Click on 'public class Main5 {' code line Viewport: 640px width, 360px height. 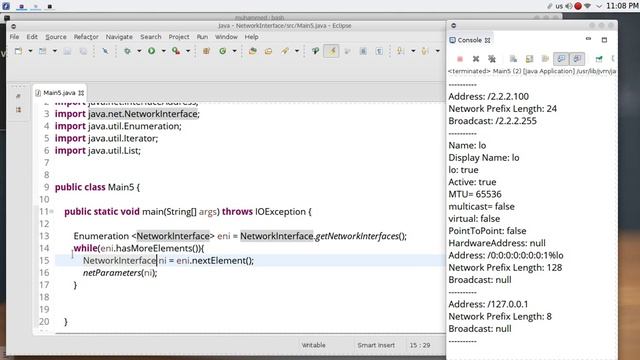(x=97, y=187)
